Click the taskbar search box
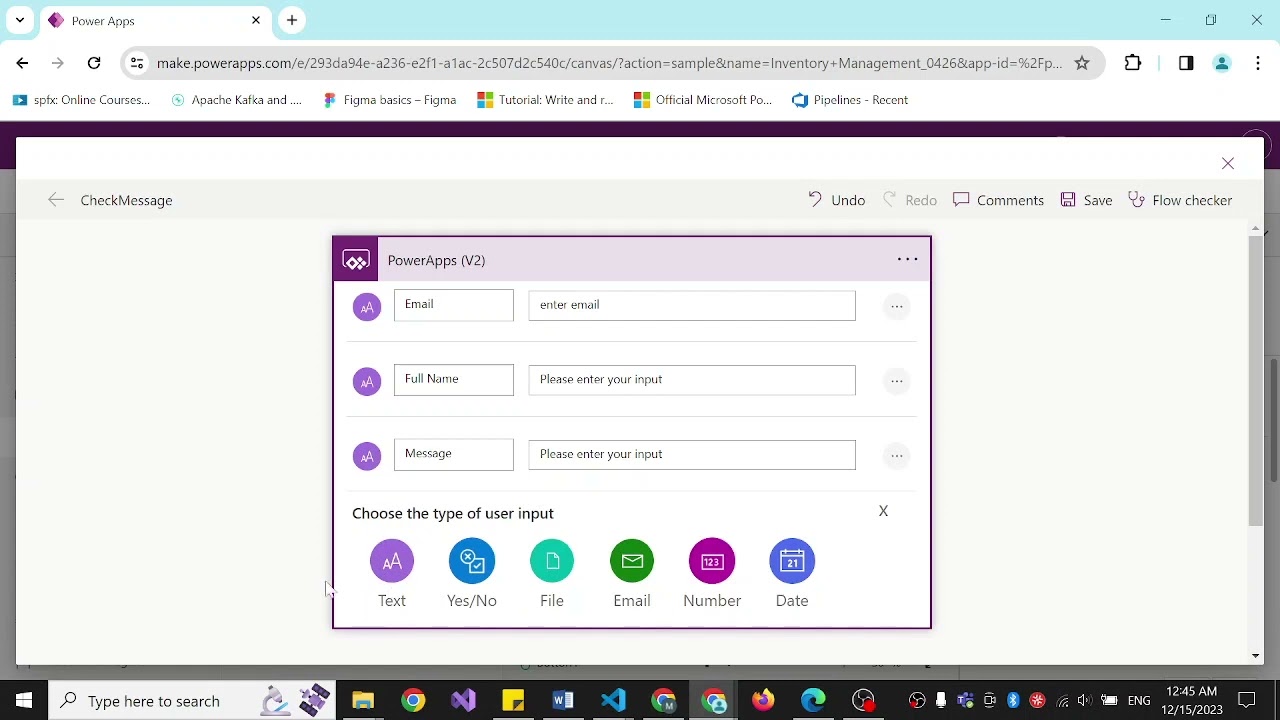The width and height of the screenshot is (1280, 720). pos(193,701)
